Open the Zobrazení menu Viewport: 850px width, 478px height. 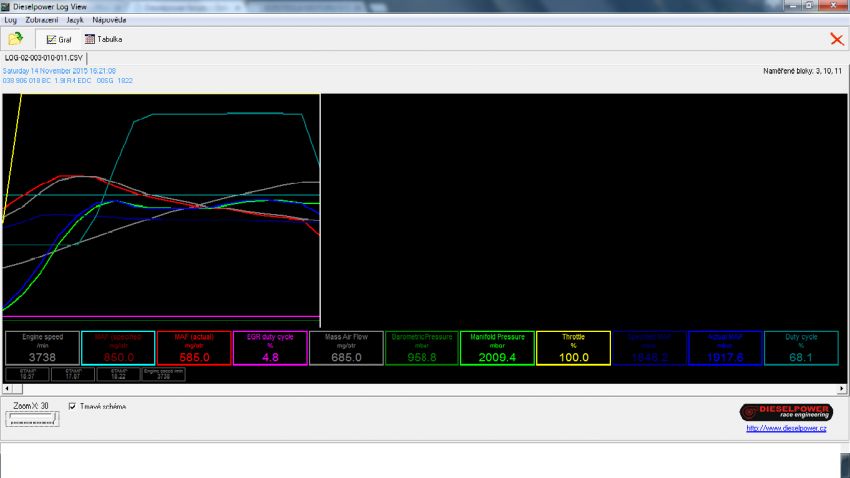41,20
